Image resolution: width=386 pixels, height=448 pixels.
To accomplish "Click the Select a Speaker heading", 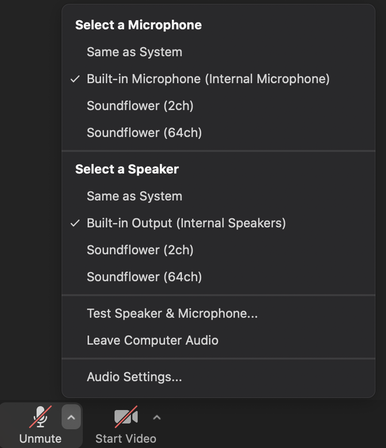I will 127,169.
